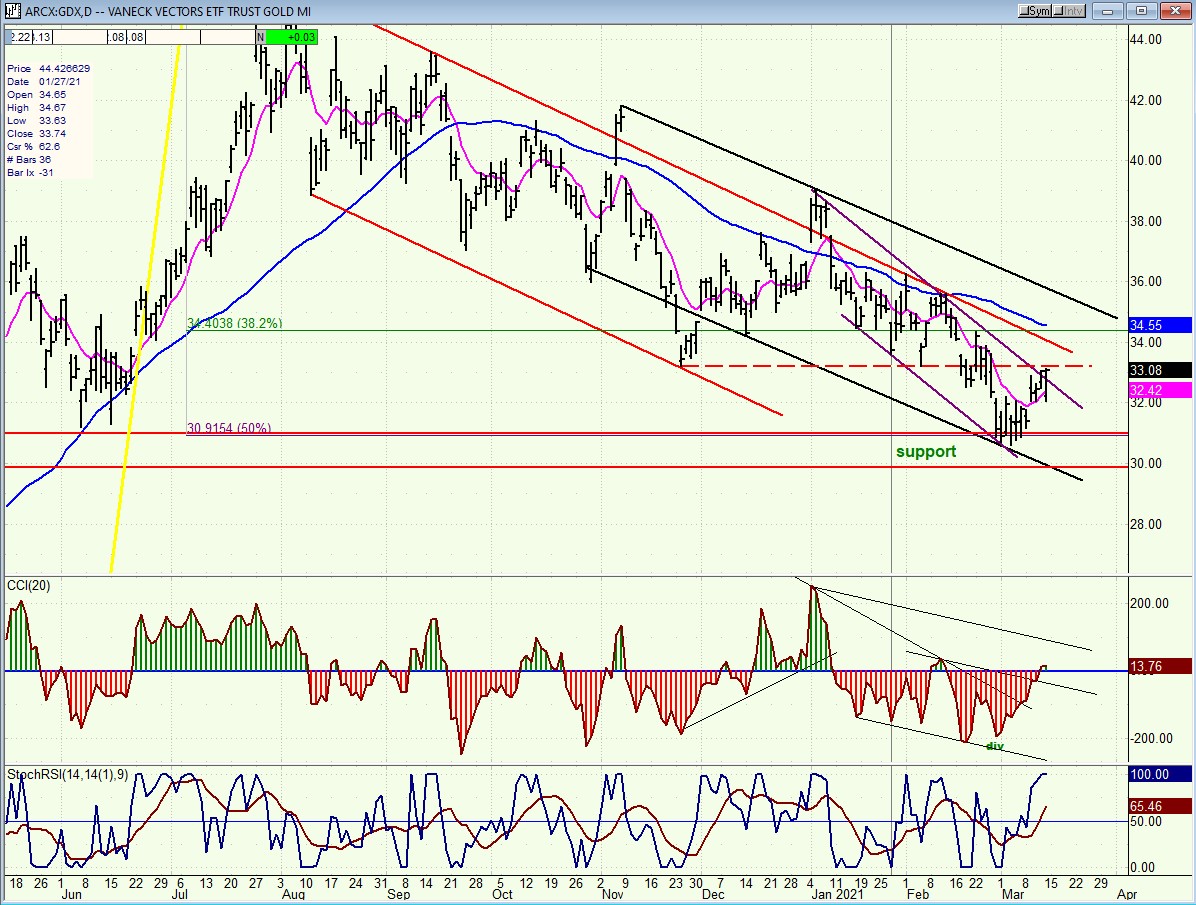Click the Csr % 62.6 row in data box
Viewport: 1196px width, 905px height.
[34, 147]
